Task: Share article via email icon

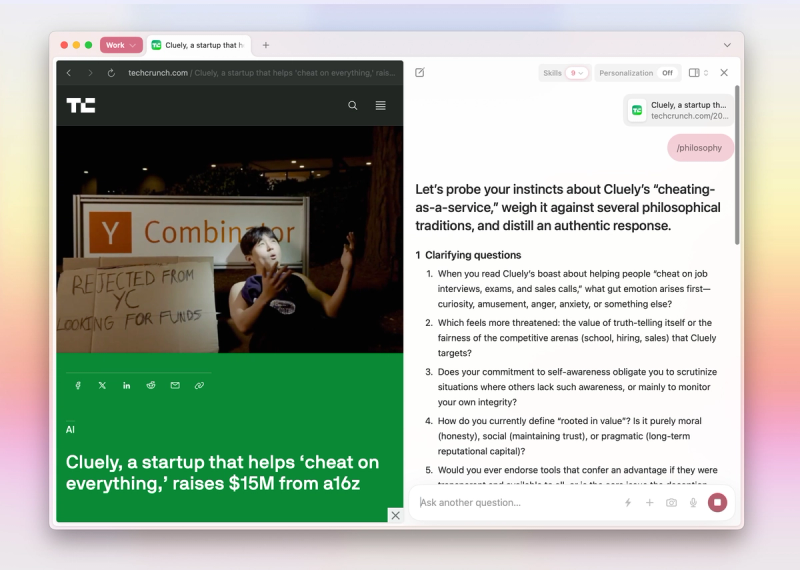Action: [x=175, y=385]
